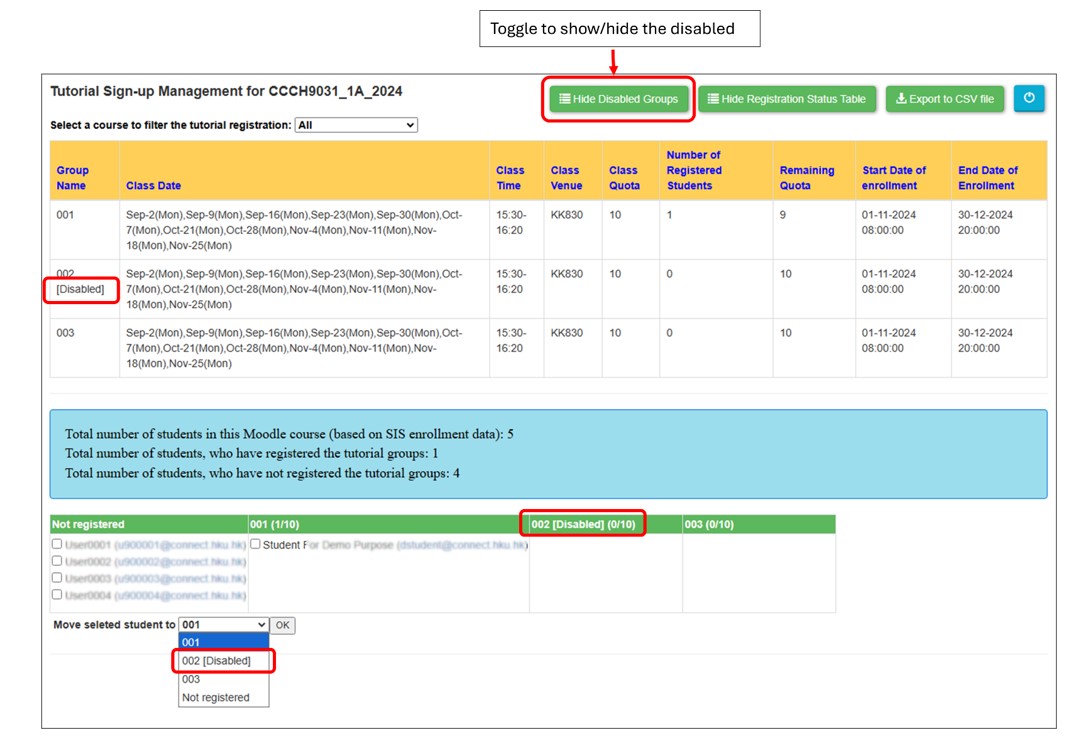1092x746 pixels.
Task: Click the Export to CSV file button
Action: 944,99
